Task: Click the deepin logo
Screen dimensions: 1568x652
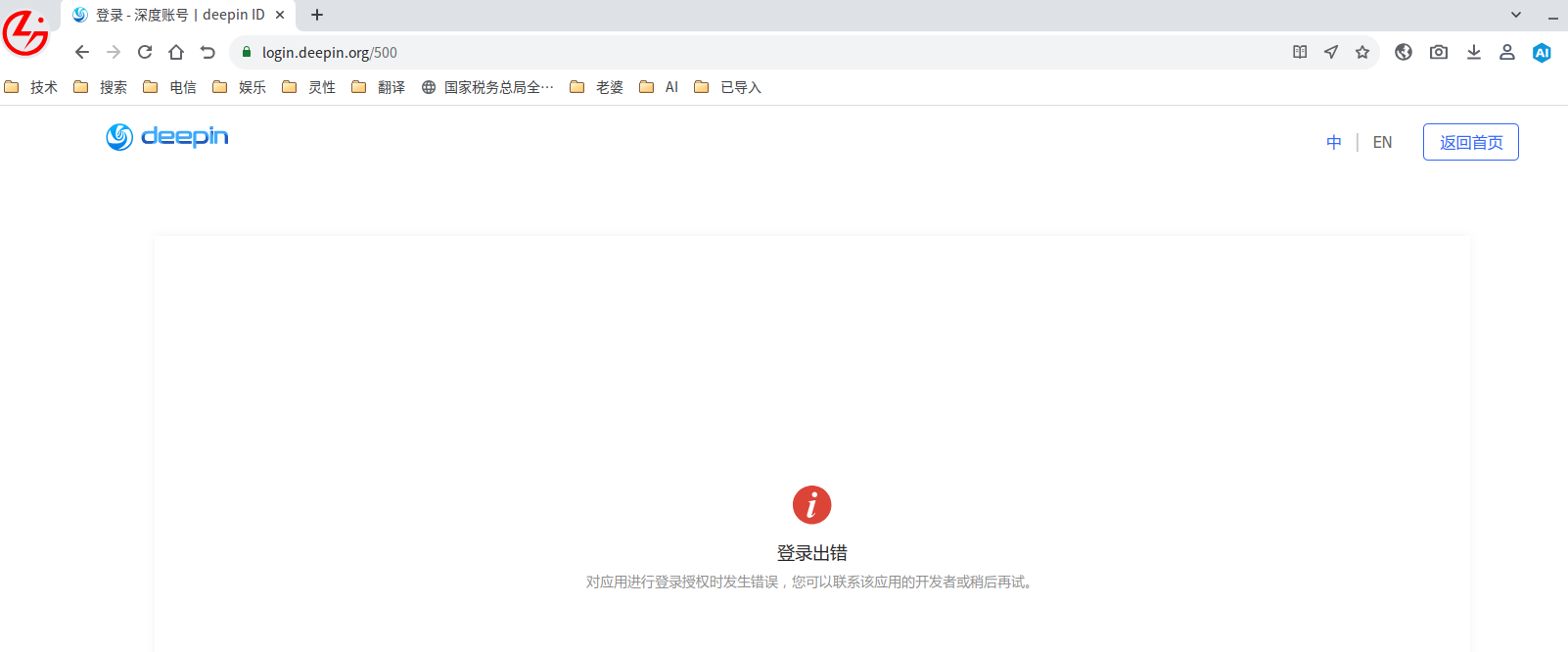Action: pyautogui.click(x=167, y=137)
